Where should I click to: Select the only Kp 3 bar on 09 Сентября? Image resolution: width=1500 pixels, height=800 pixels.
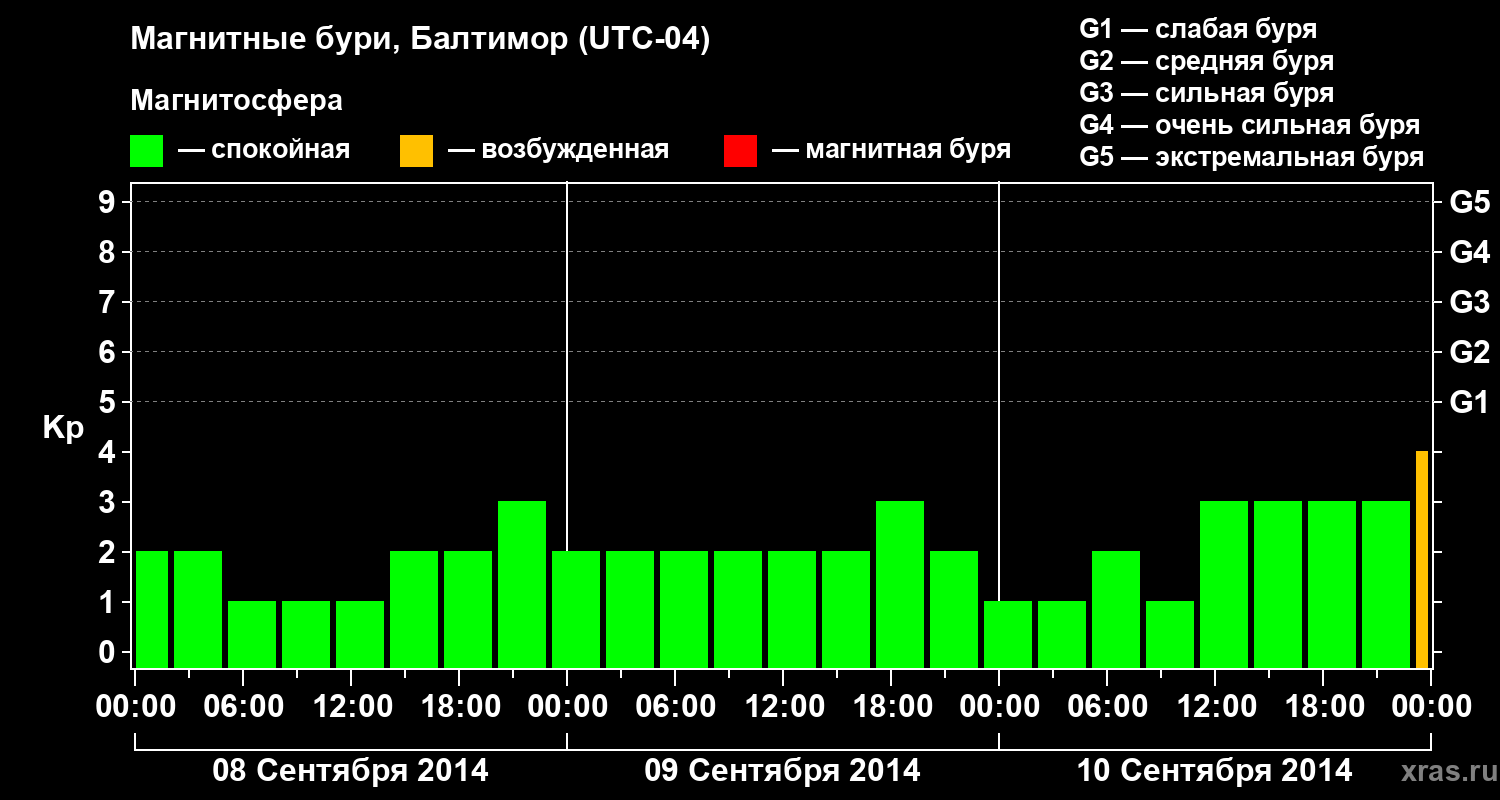(x=900, y=584)
